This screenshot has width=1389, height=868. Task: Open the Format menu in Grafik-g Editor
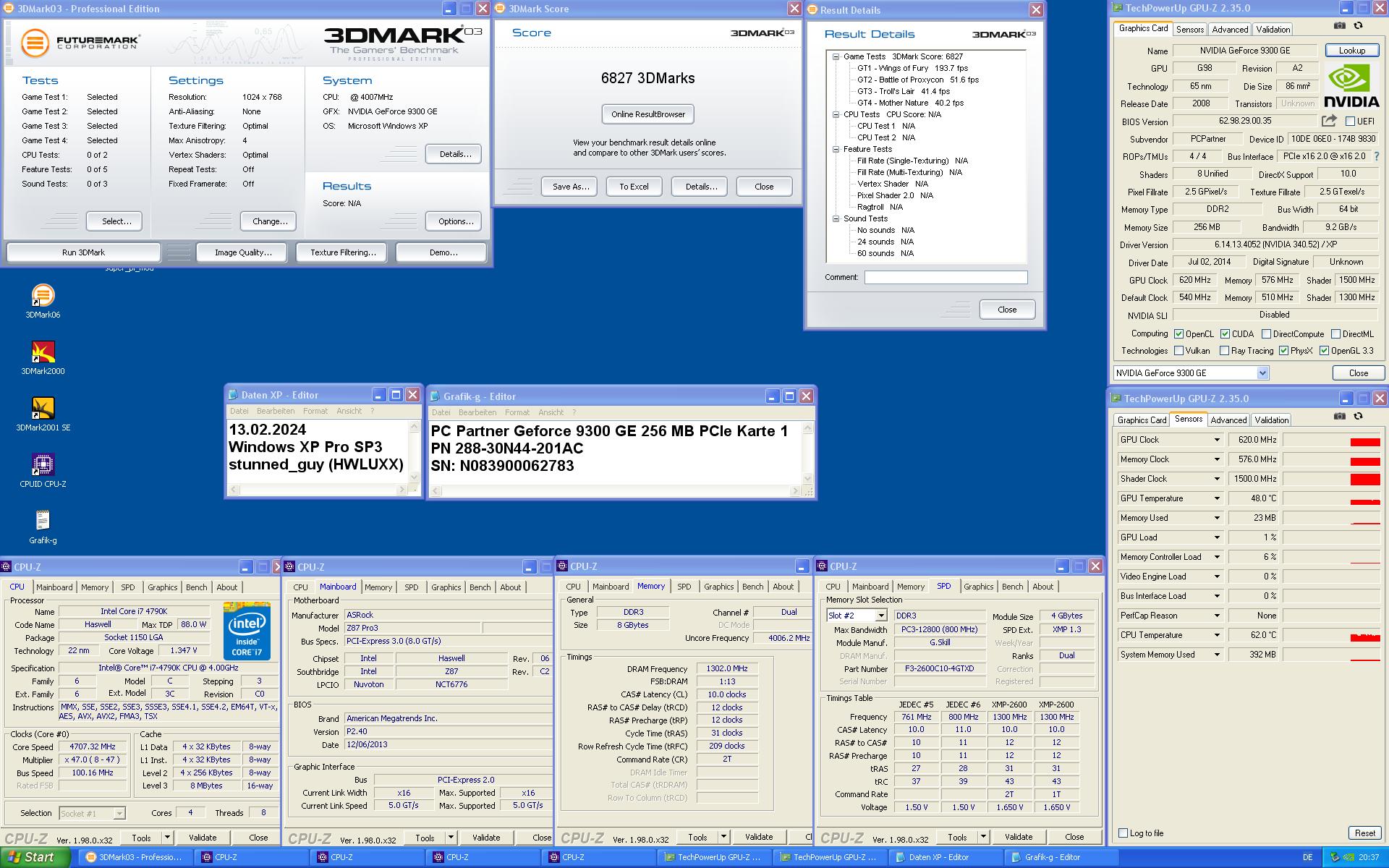[x=517, y=412]
